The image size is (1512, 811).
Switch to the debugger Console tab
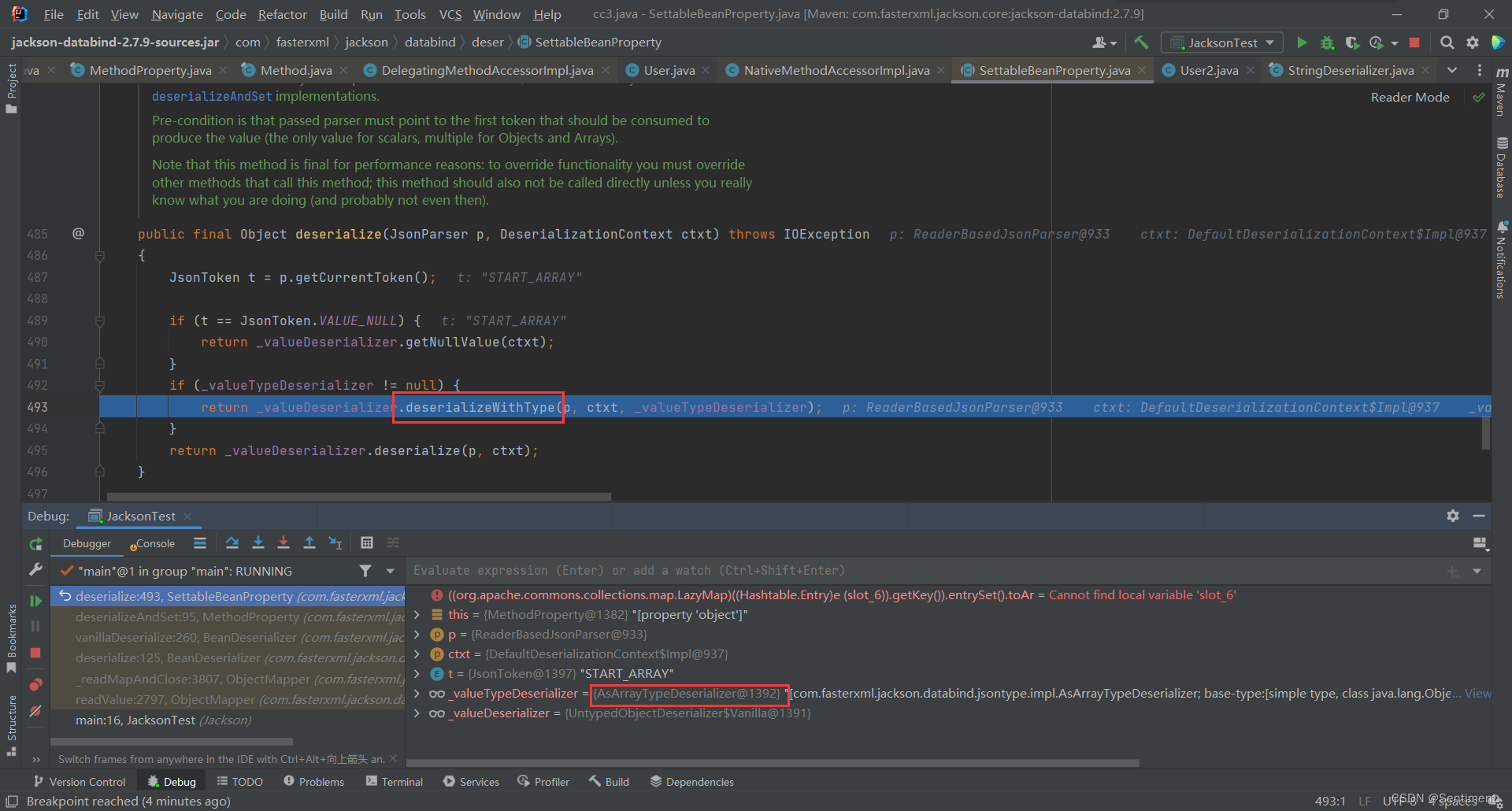coord(154,543)
